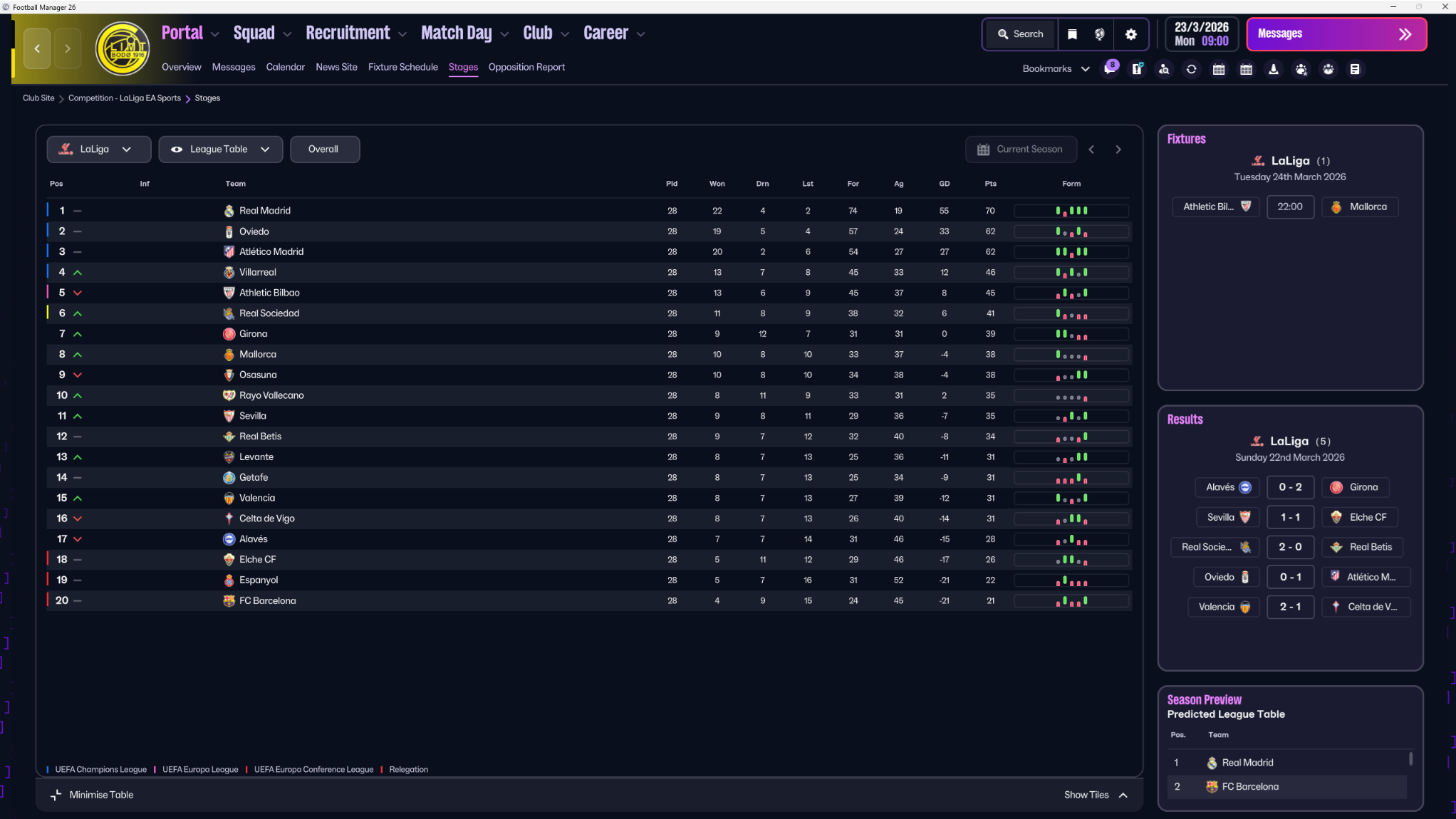Toggle the Overall table filter

(x=323, y=149)
